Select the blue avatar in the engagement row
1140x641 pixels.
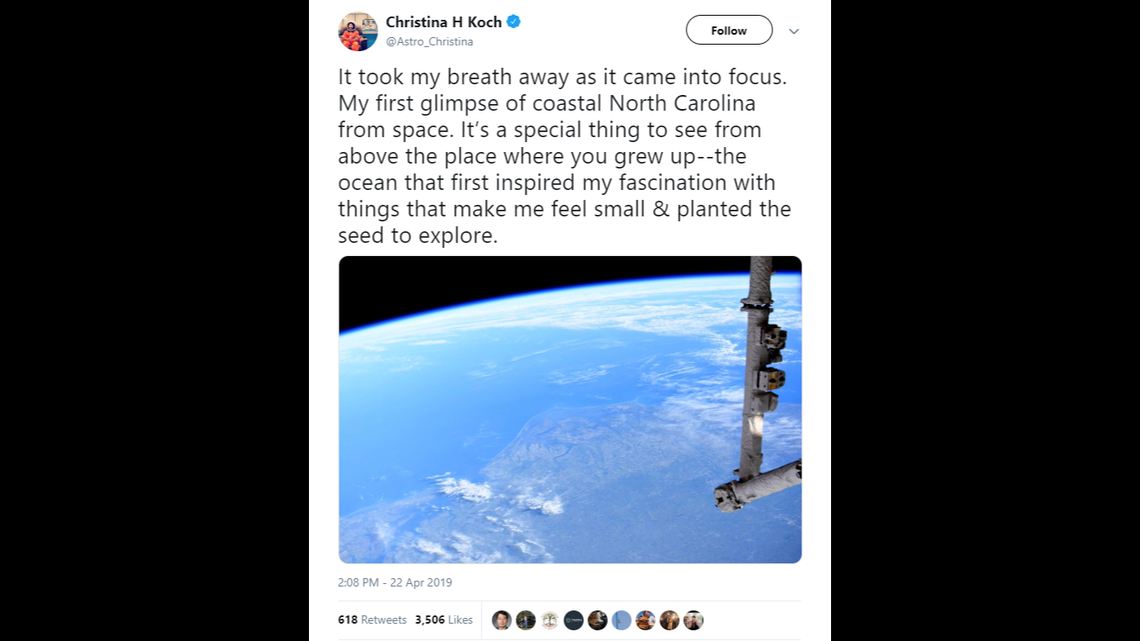click(x=621, y=620)
